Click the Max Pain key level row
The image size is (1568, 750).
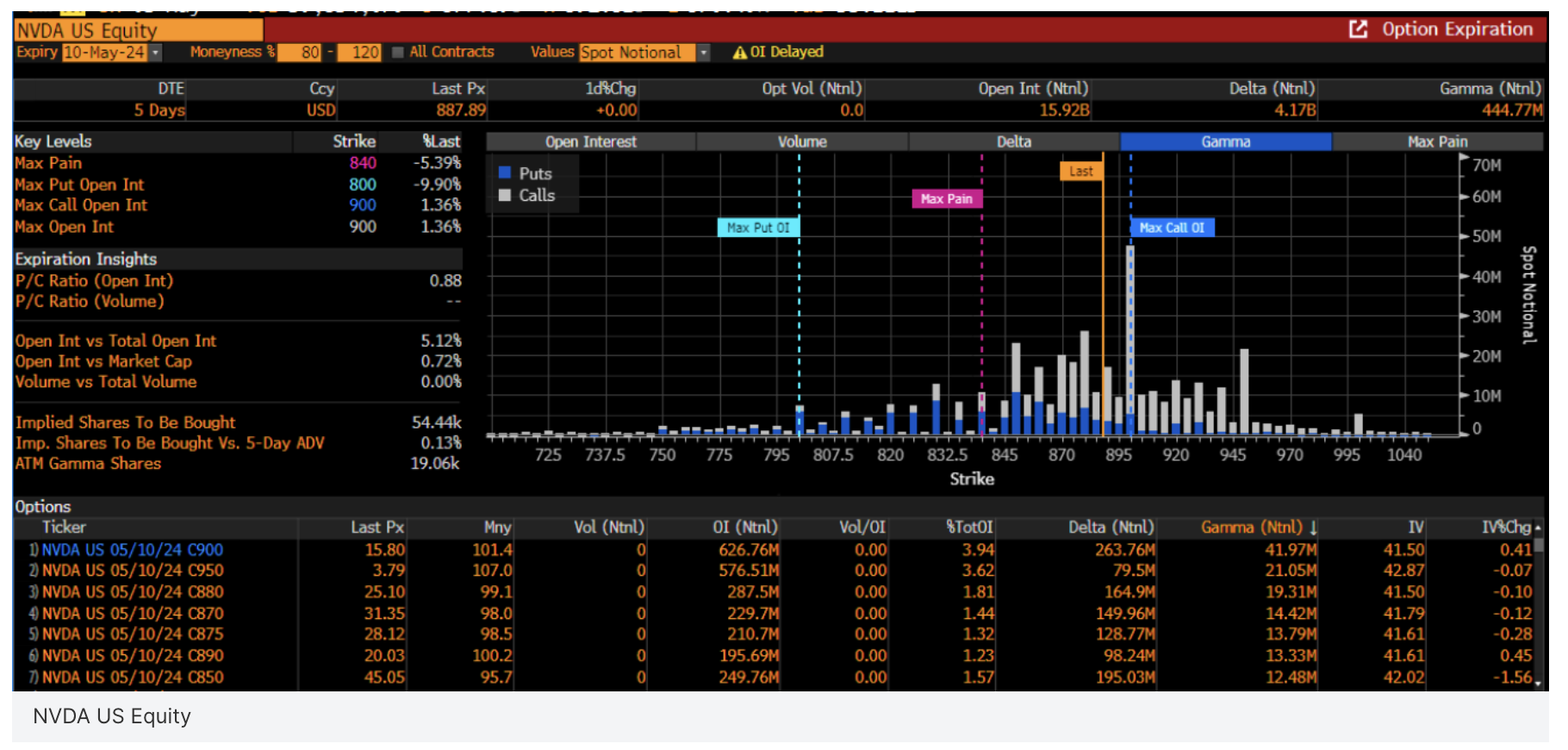(238, 163)
